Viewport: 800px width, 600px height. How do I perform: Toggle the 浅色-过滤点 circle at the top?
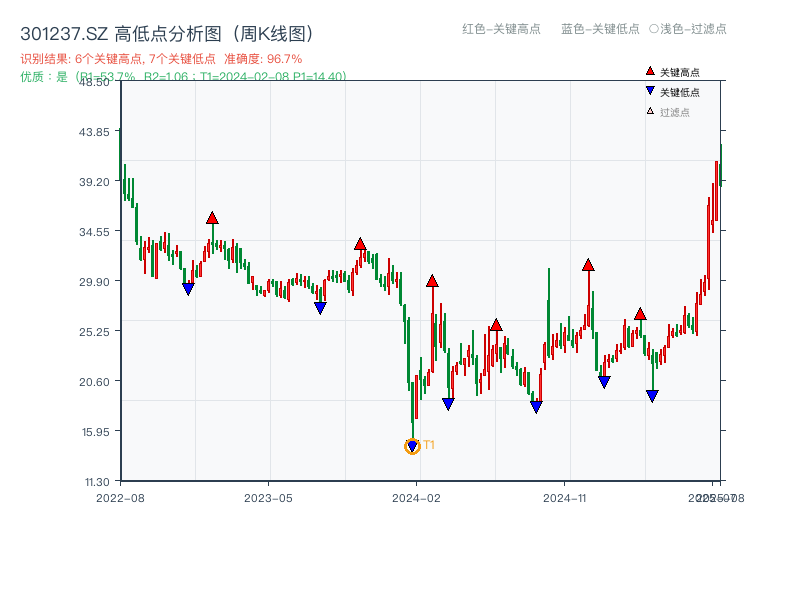tap(653, 29)
